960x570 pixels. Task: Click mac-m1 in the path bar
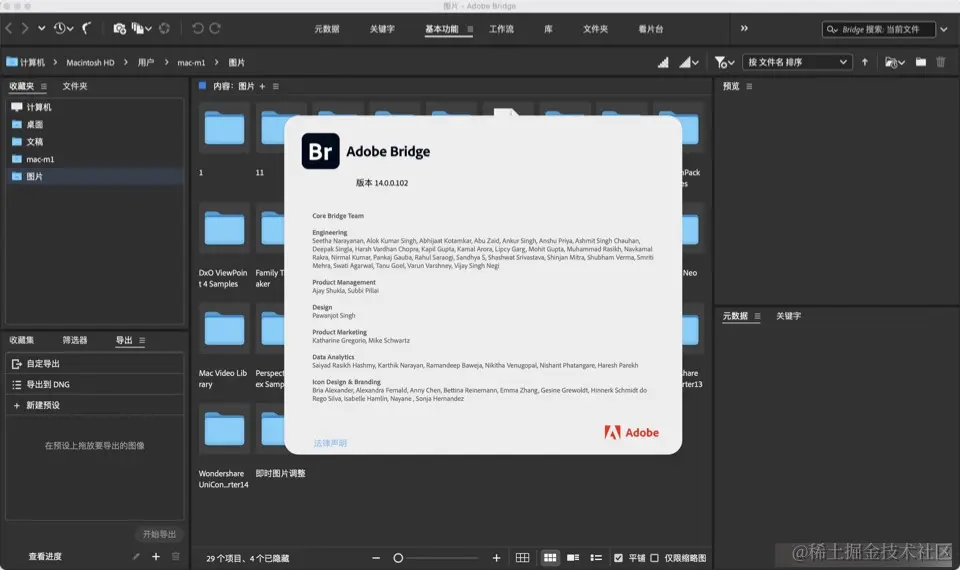click(x=191, y=62)
